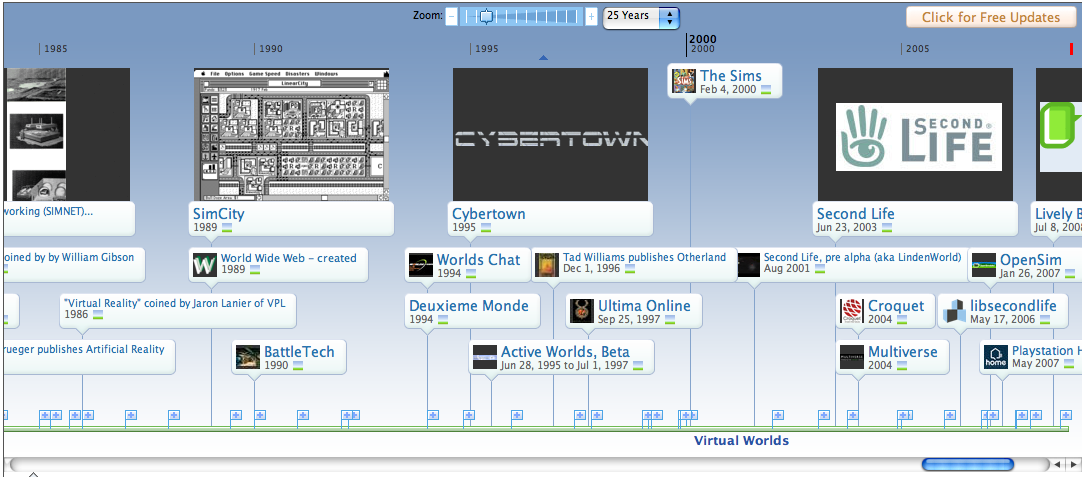Image resolution: width=1082 pixels, height=477 pixels.
Task: Click the OpenSim thumbnail icon
Action: click(984, 265)
